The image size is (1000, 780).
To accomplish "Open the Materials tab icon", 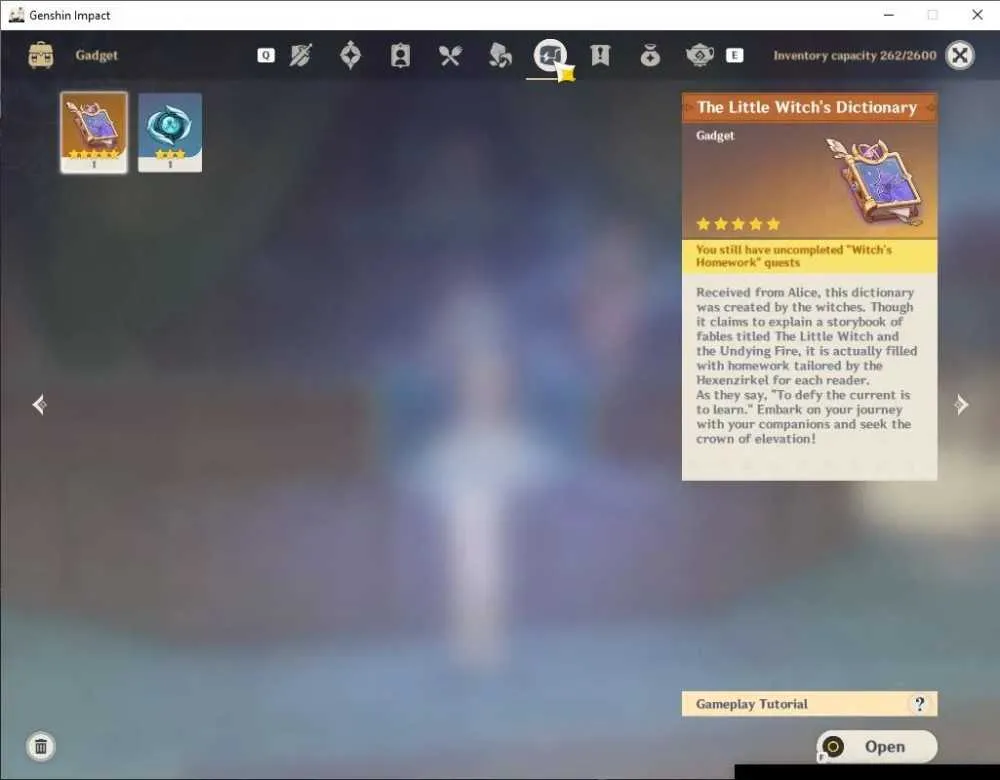I will coord(499,55).
